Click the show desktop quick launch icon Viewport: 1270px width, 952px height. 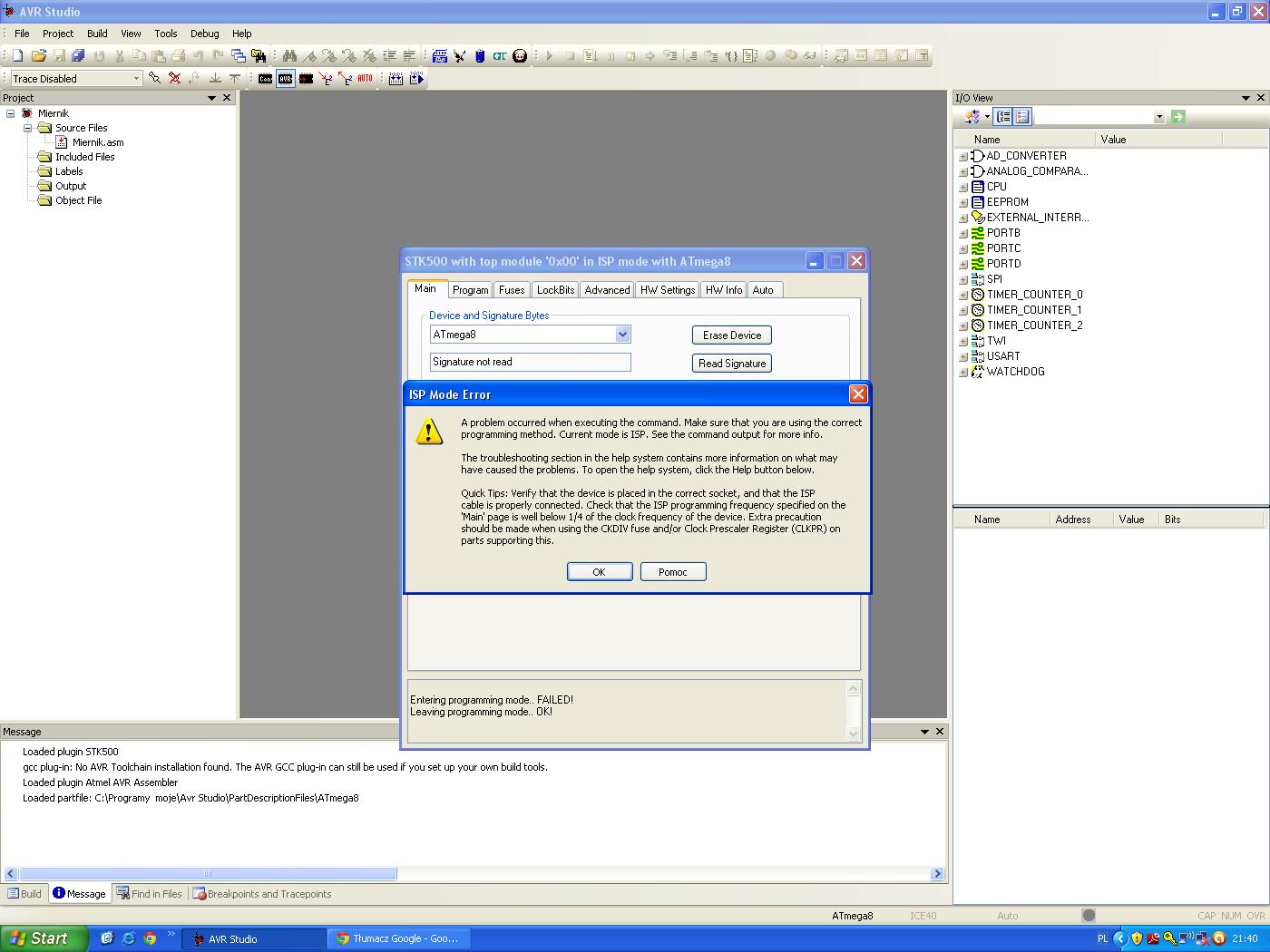point(106,938)
